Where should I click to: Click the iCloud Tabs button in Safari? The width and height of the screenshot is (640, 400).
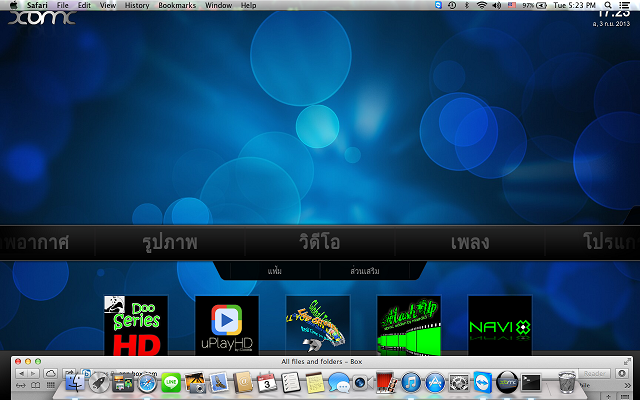(x=51, y=373)
